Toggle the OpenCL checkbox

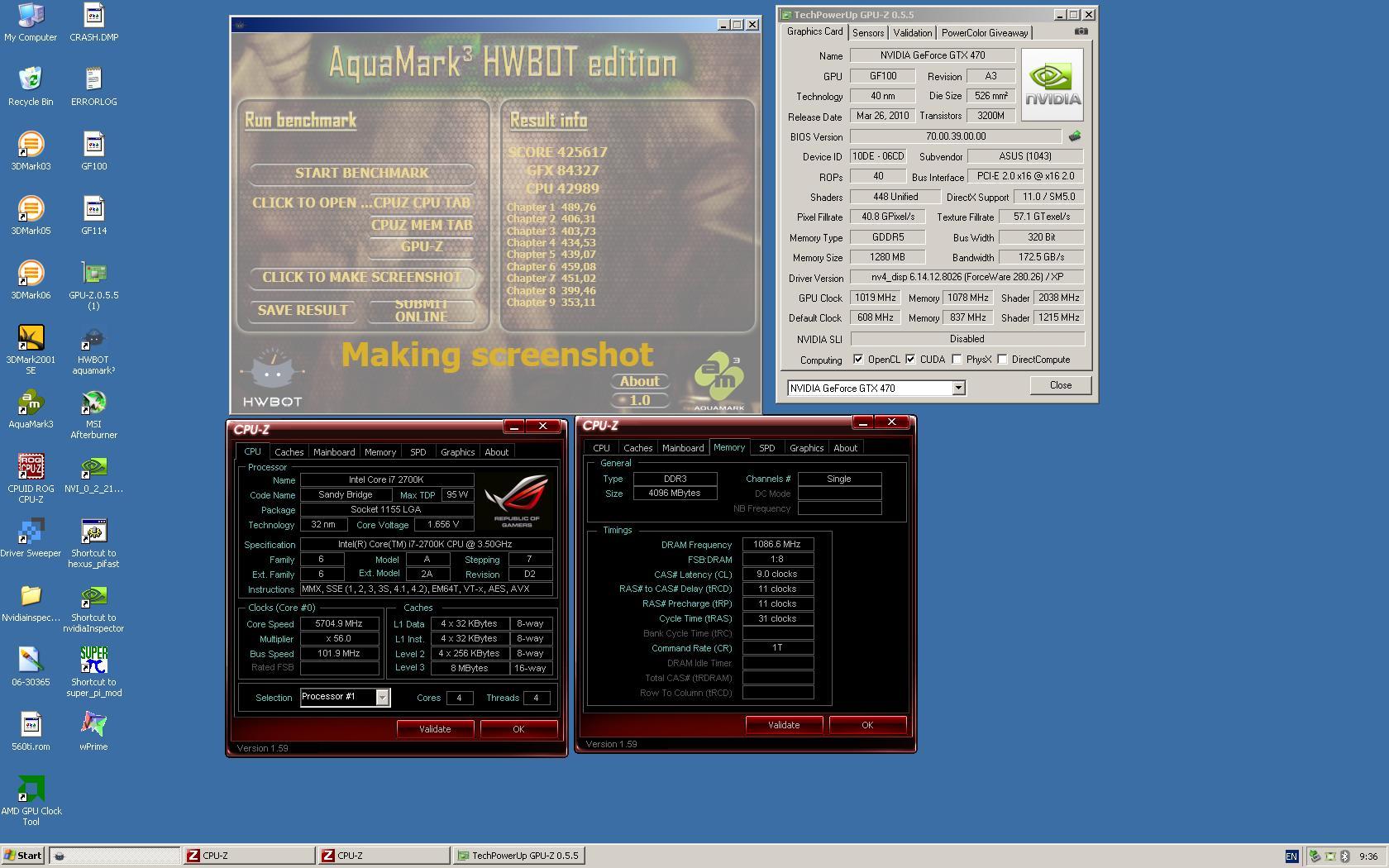pos(858,360)
